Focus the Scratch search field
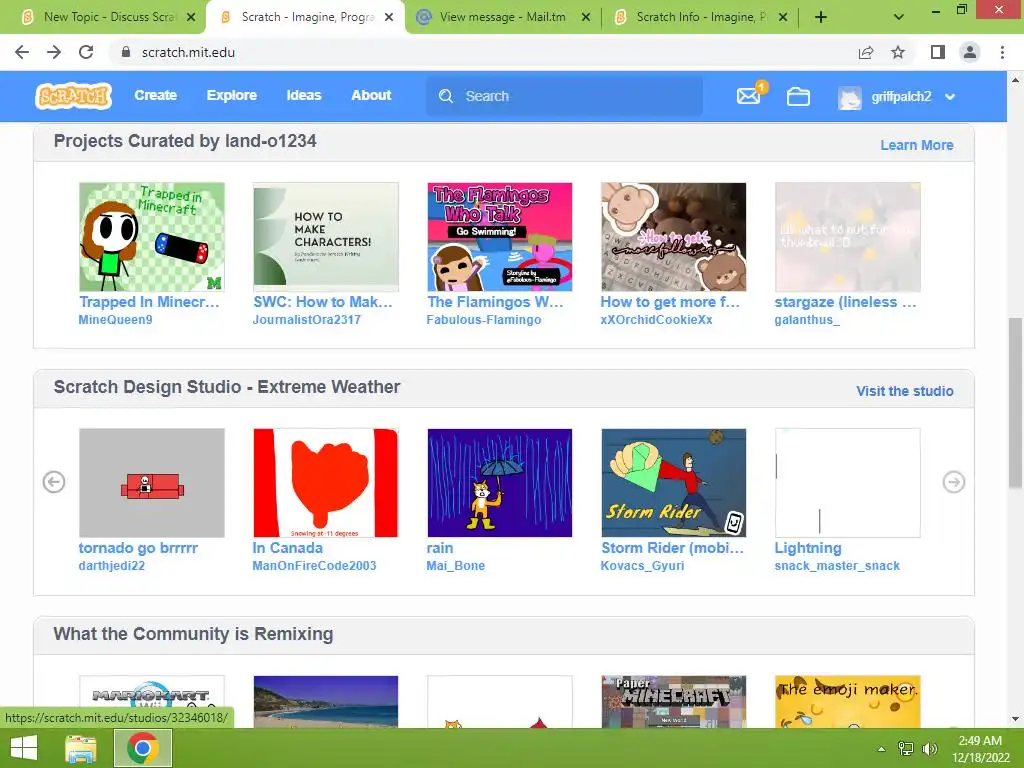This screenshot has height=768, width=1024. pos(564,96)
